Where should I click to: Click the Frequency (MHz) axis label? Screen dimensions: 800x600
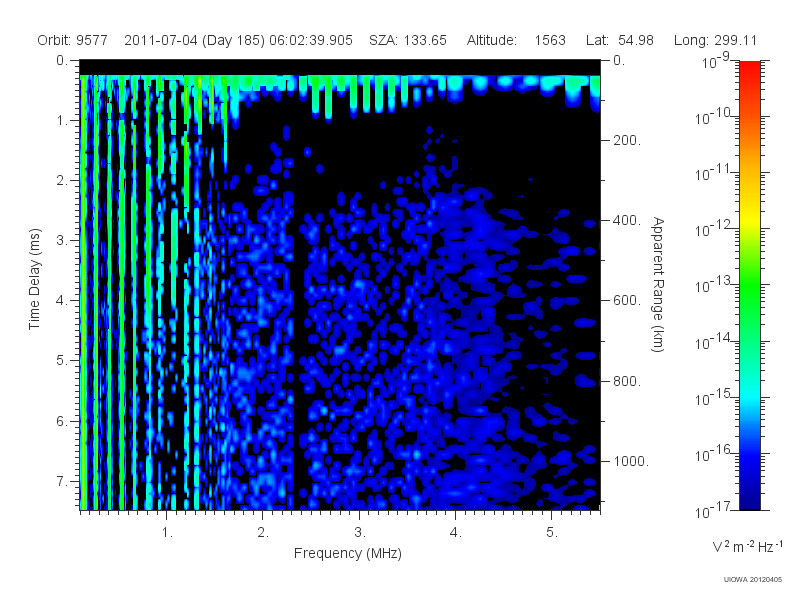[347, 554]
